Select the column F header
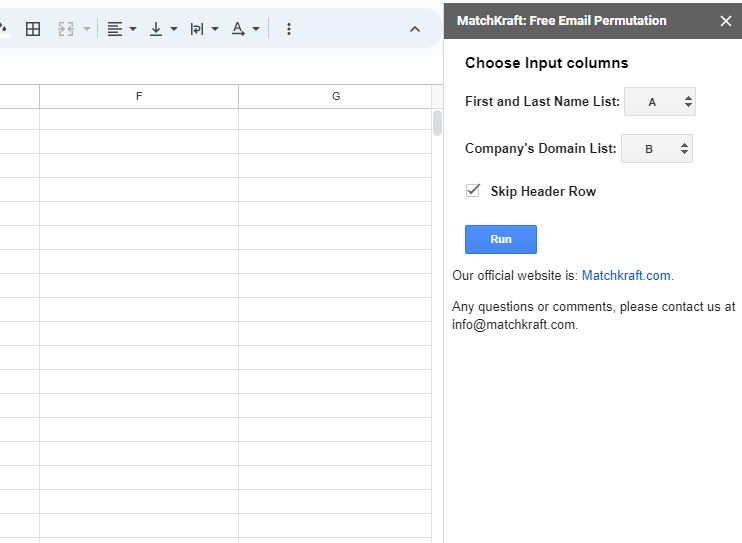This screenshot has height=543, width=742. (139, 97)
